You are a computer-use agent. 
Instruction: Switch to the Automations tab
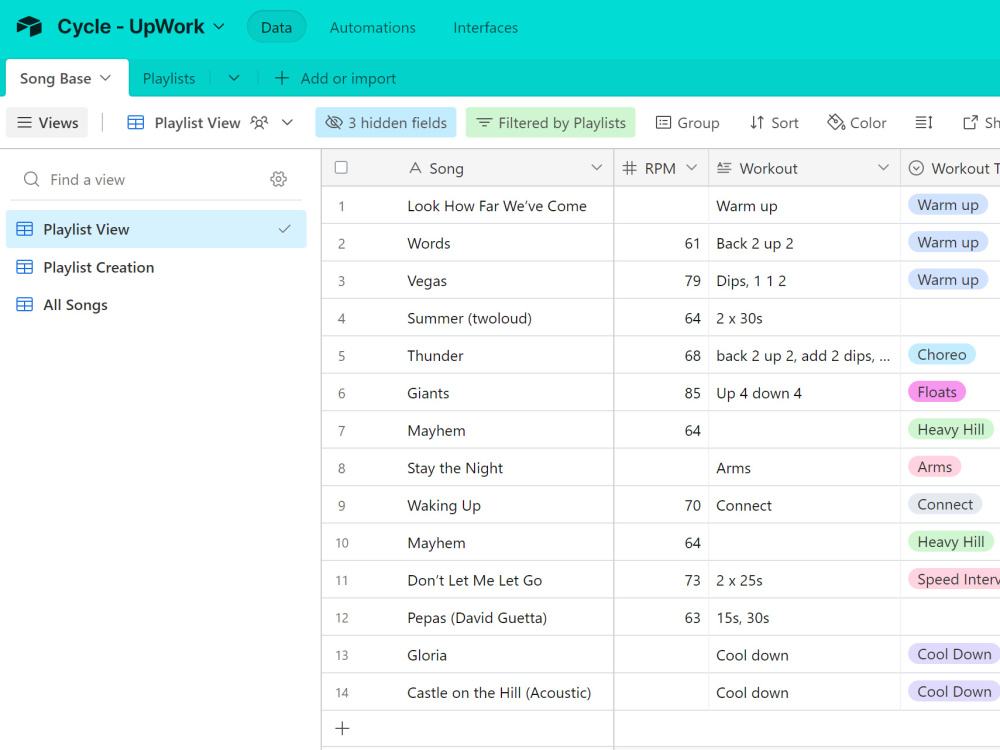coord(372,27)
